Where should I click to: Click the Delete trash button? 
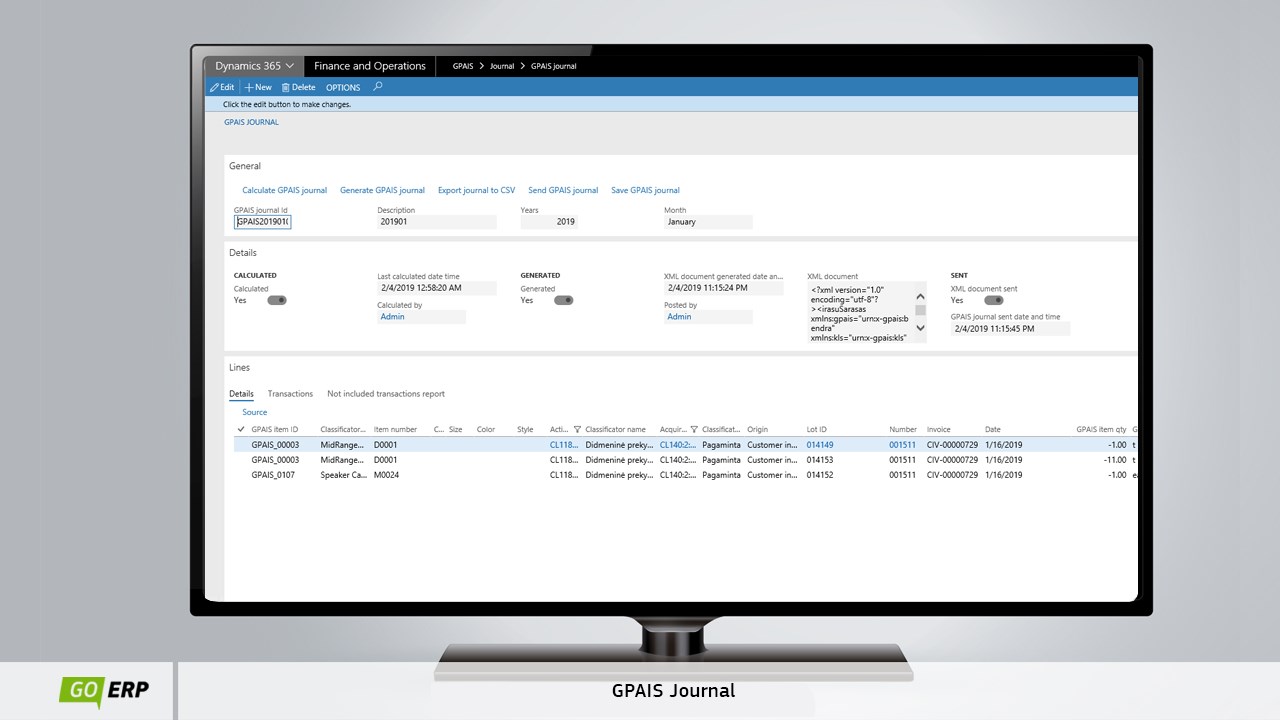pos(298,87)
